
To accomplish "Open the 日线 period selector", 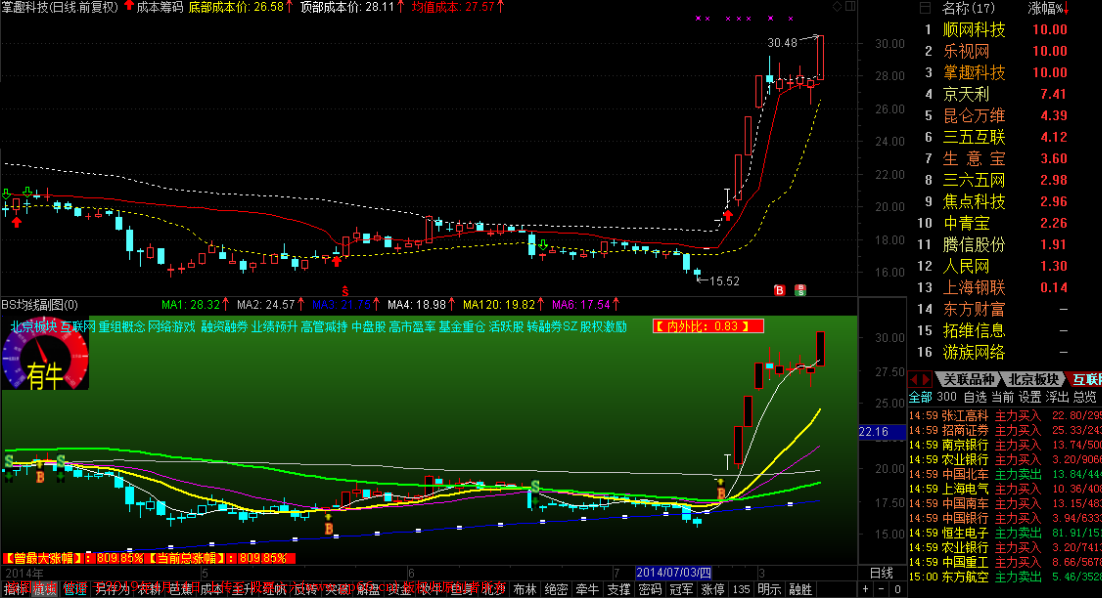I will (x=881, y=573).
